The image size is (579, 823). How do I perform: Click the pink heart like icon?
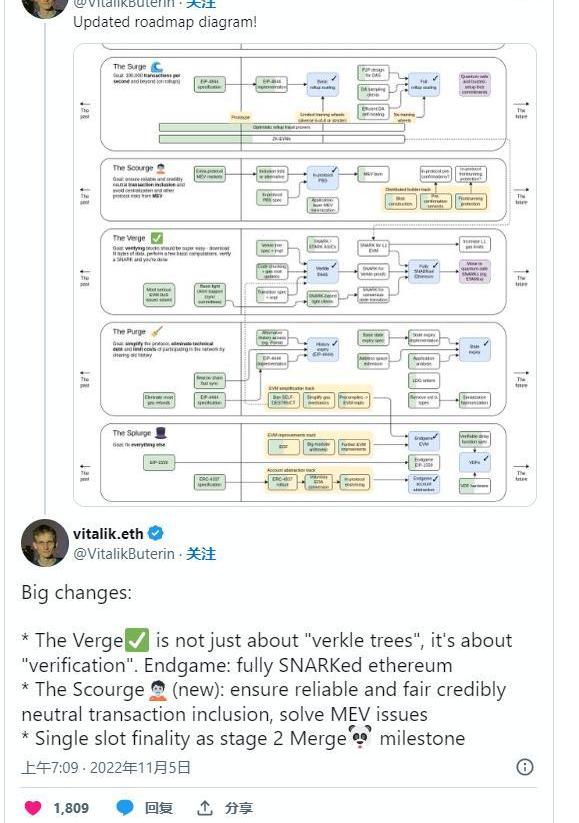click(33, 808)
